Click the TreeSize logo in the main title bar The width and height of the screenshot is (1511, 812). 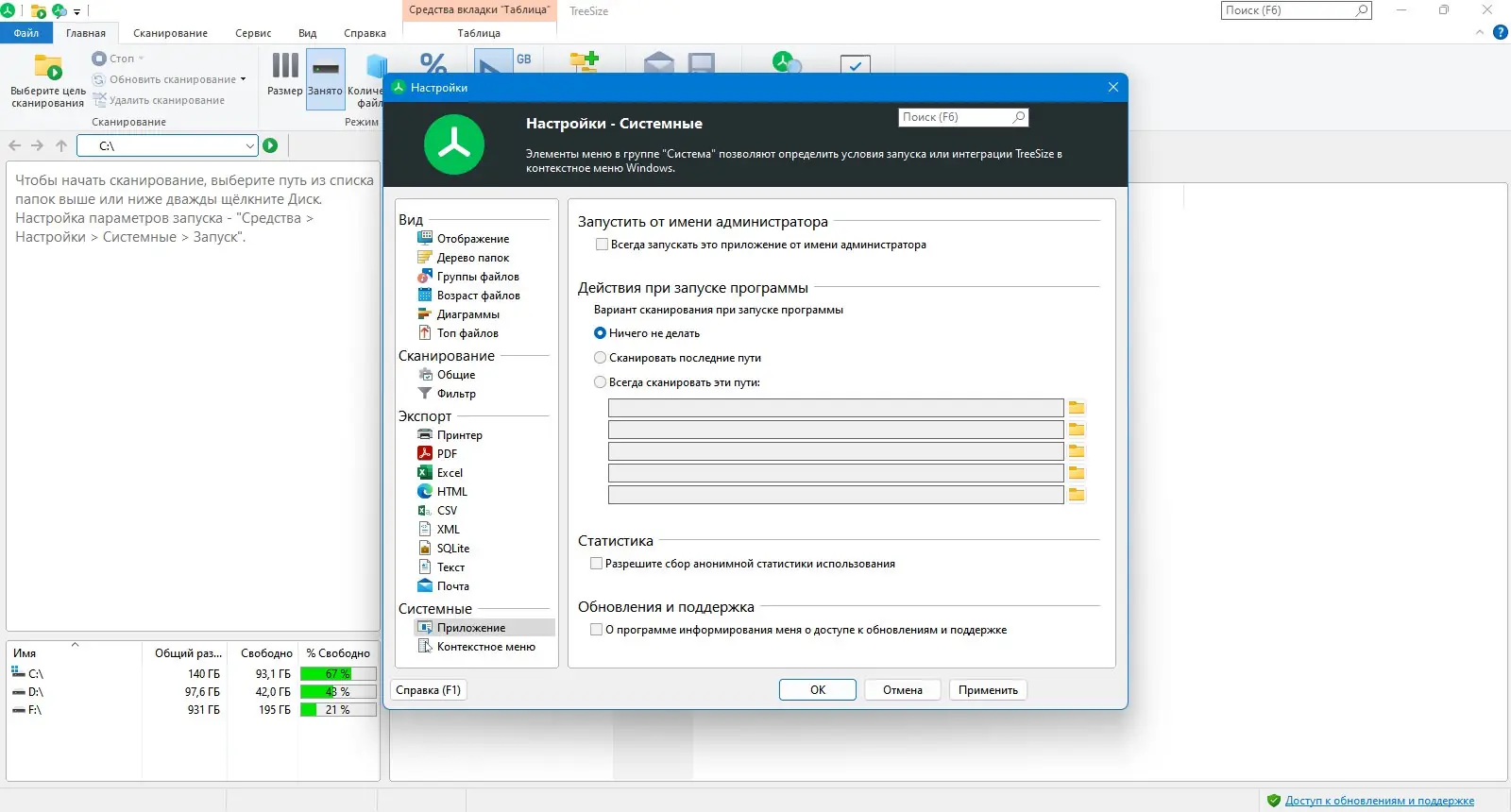click(x=8, y=10)
